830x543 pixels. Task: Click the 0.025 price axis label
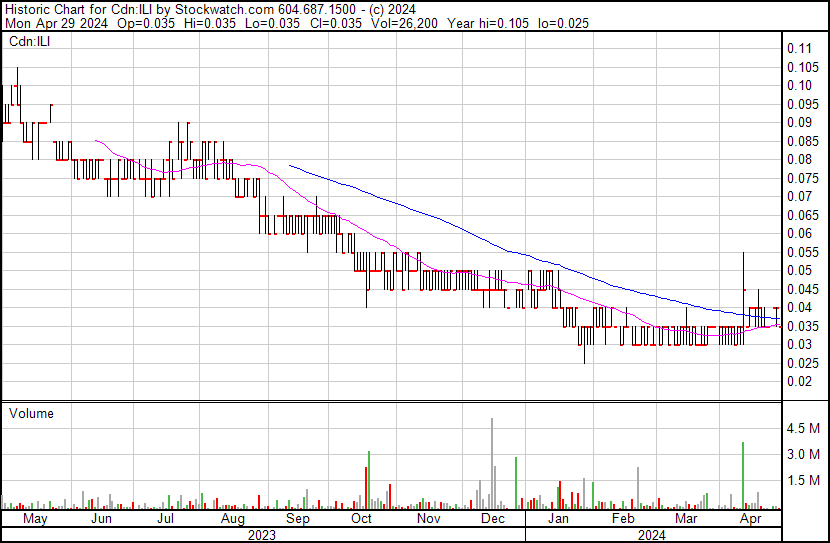[x=802, y=363]
